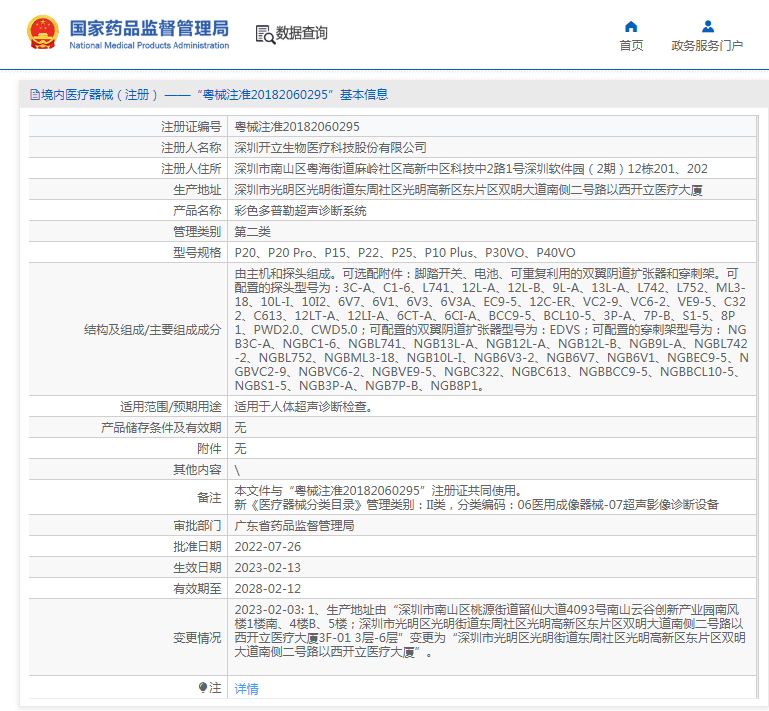Viewport: 769px width, 711px height.
Task: Click the 第二类 management category value
Action: coord(254,232)
